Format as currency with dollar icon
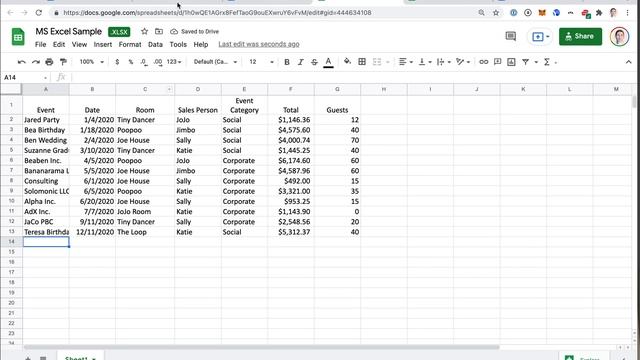Viewport: 640px width, 360px height. 117,62
